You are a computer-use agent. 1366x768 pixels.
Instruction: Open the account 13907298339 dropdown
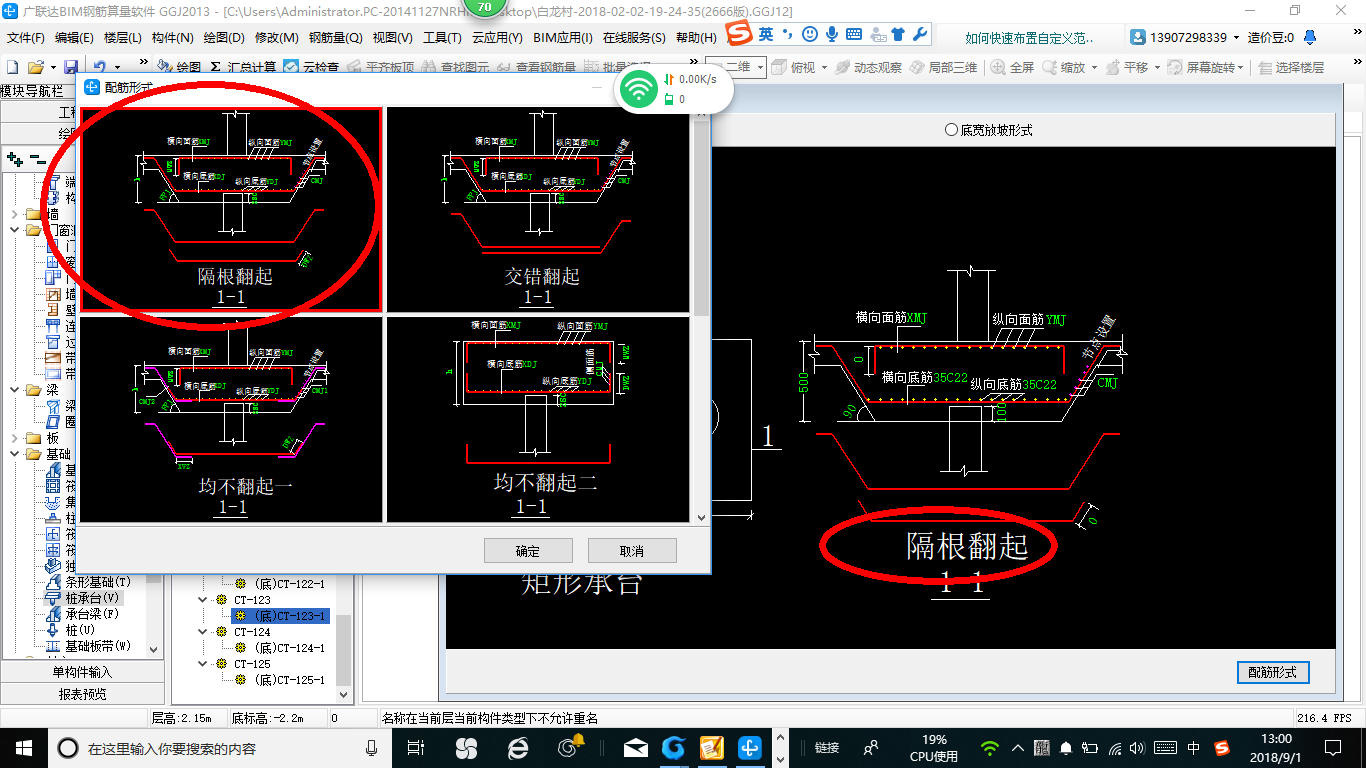pos(1236,38)
